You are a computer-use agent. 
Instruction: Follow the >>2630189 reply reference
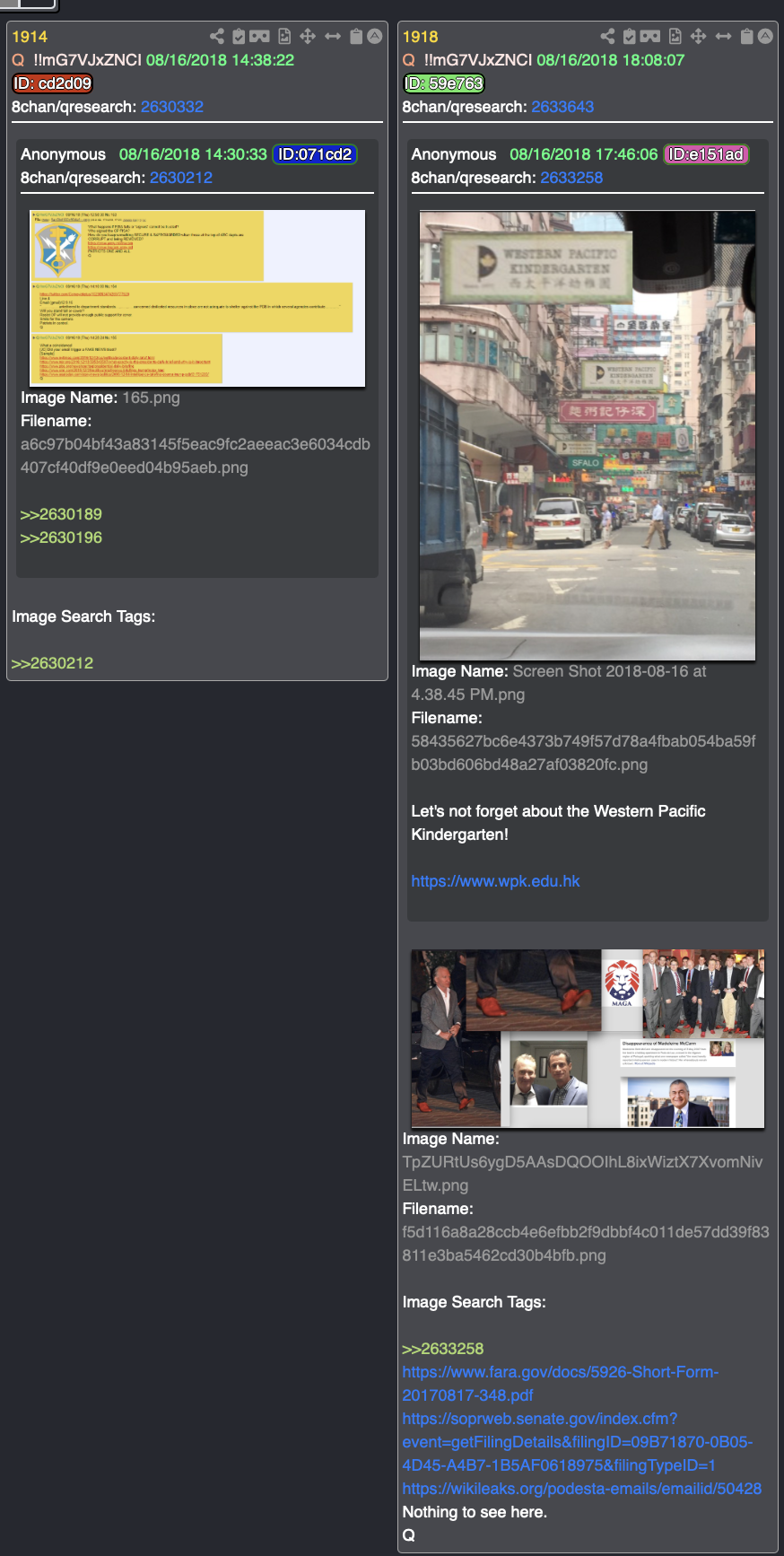61,514
